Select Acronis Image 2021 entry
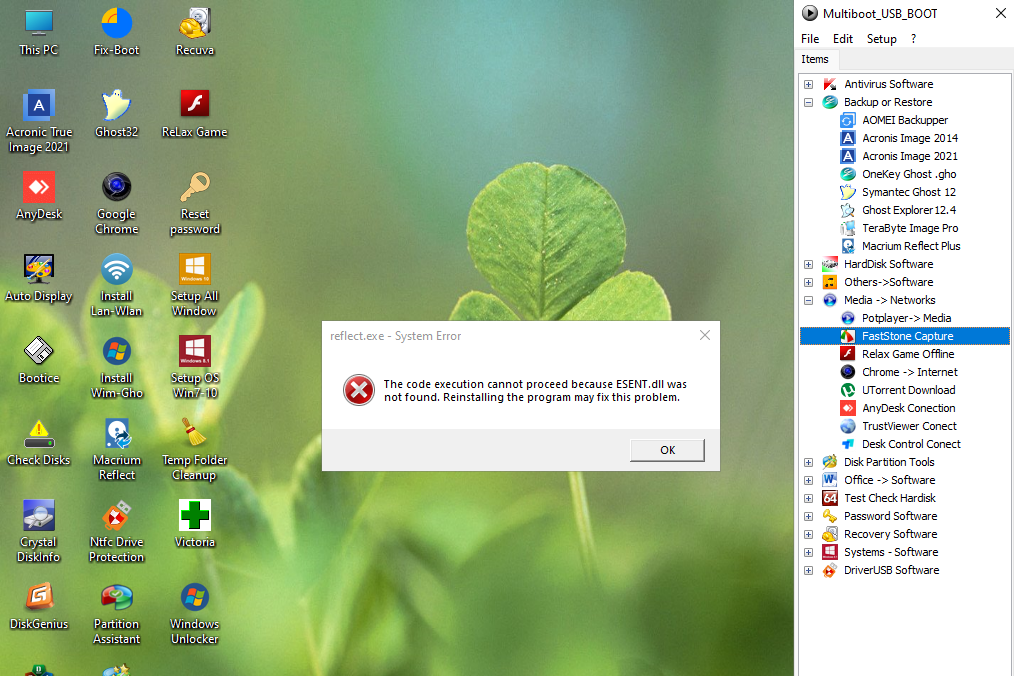The height and width of the screenshot is (676, 1014). (x=910, y=157)
